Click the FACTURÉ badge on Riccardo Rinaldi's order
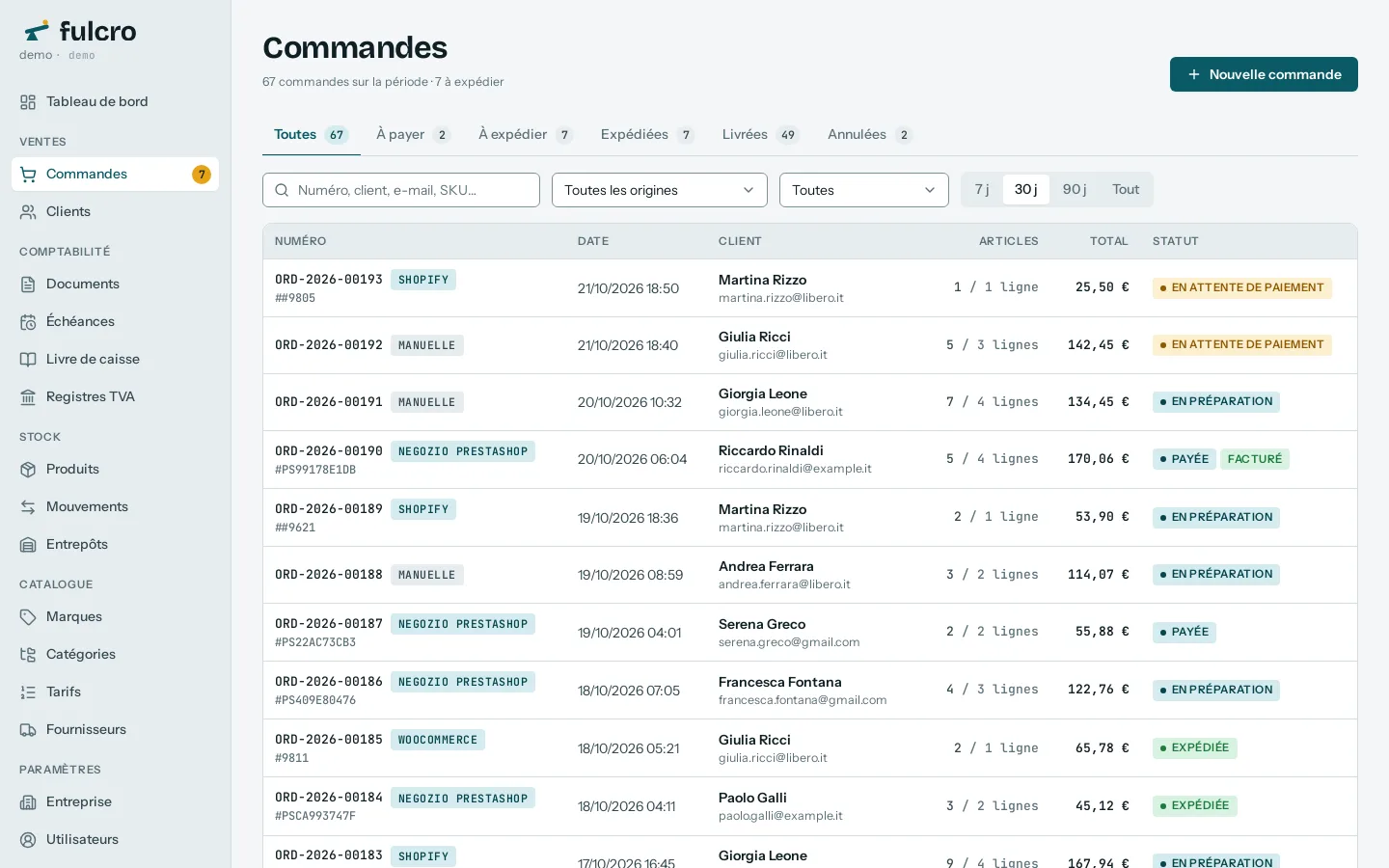The height and width of the screenshot is (868, 1389). click(1255, 459)
